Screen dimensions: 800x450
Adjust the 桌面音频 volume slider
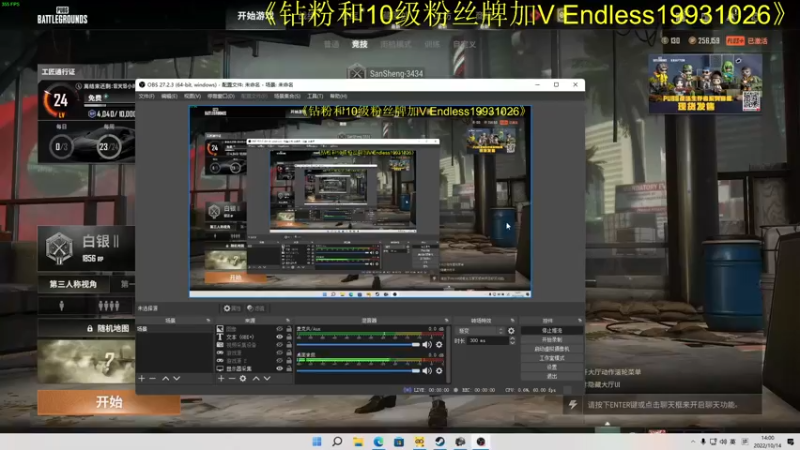point(358,371)
